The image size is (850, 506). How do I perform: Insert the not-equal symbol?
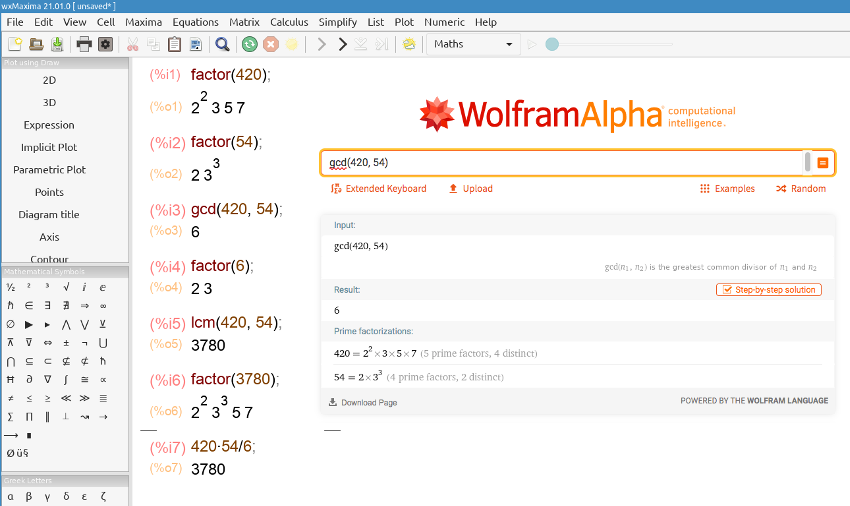10,398
